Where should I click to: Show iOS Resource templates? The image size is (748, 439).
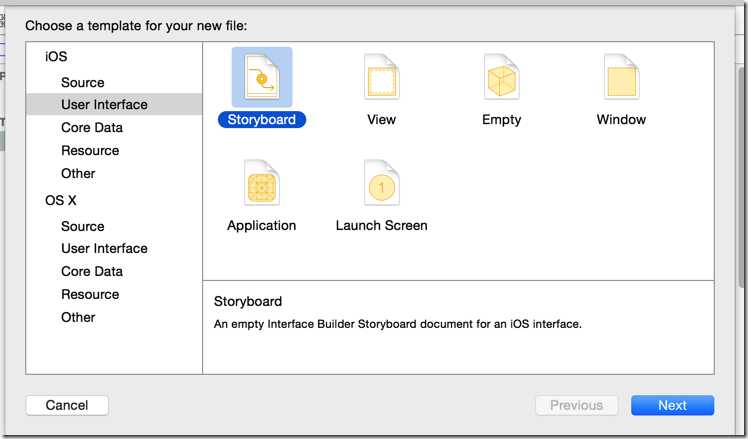click(90, 150)
